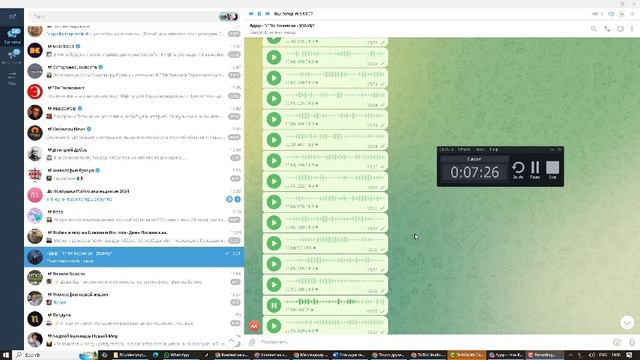Image resolution: width=640 pixels, height=360 pixels.
Task: Open the emoji picker in message bar
Action: tap(617, 342)
